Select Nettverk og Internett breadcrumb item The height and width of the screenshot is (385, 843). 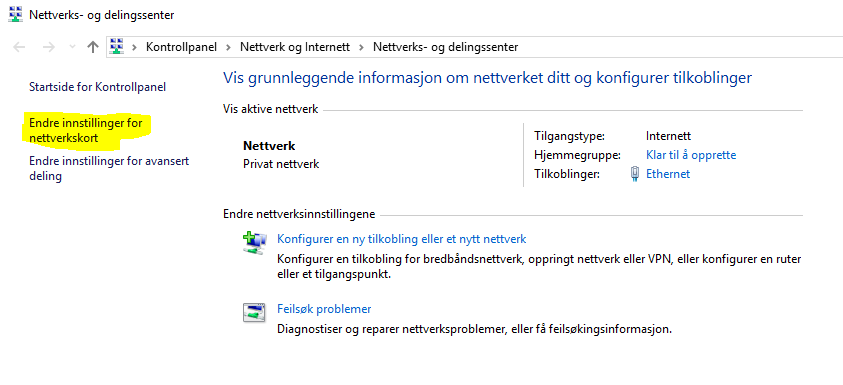coord(295,47)
